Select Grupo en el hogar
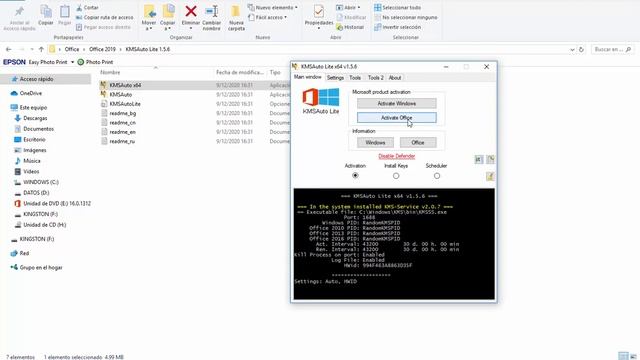The image size is (640, 360). coord(41,268)
